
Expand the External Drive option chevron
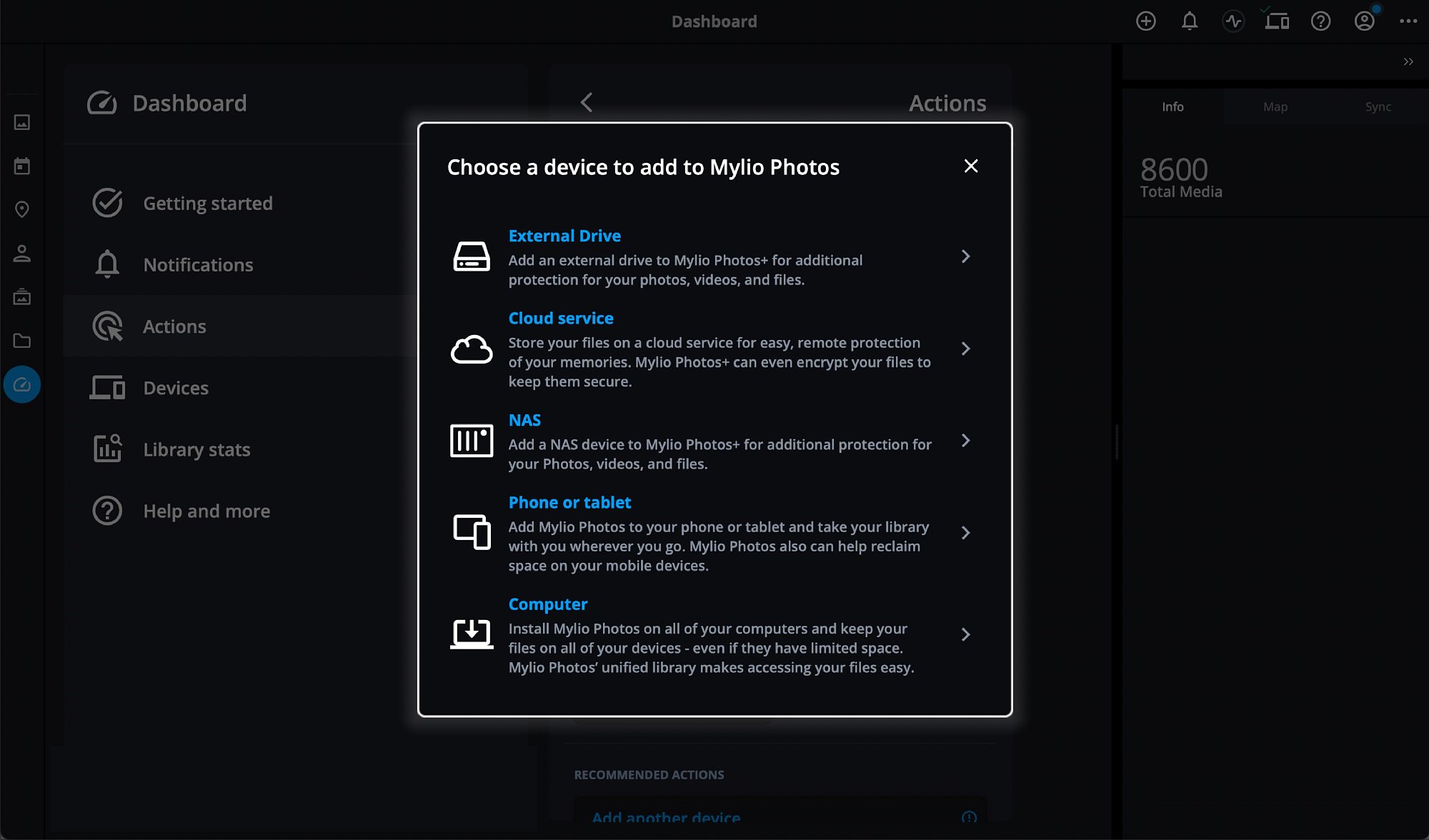[x=965, y=256]
